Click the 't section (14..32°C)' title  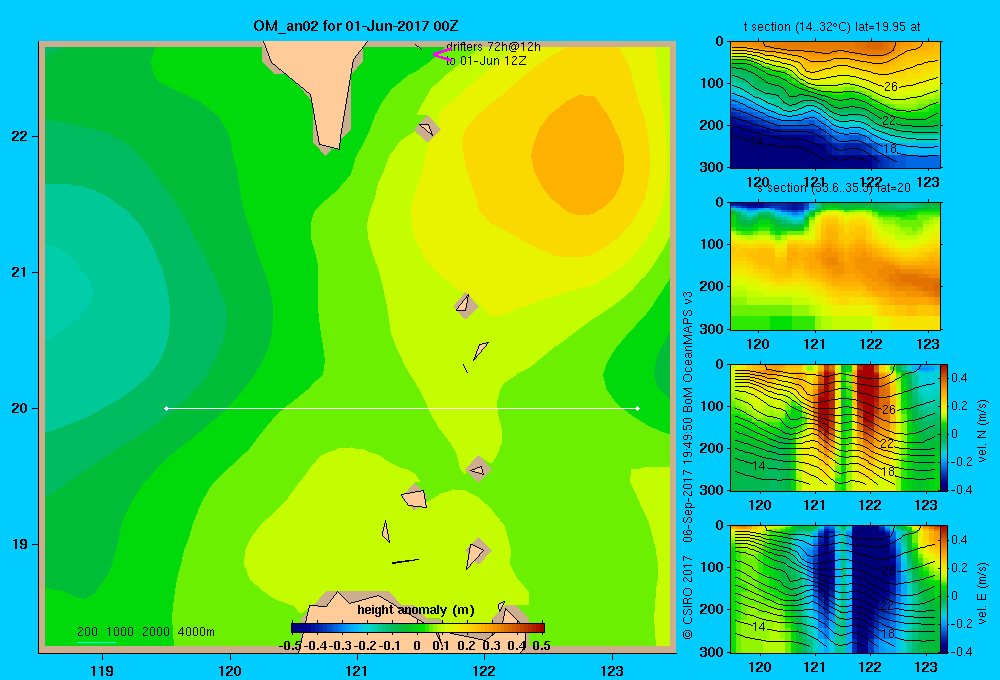tap(832, 27)
